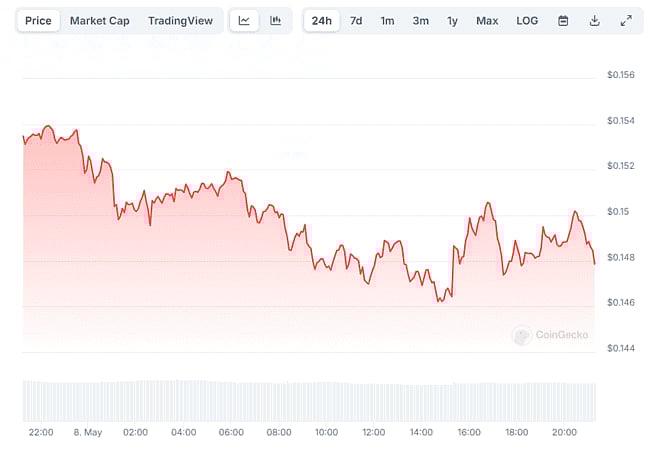Show the 3m time range
650x453 pixels.
tap(421, 21)
